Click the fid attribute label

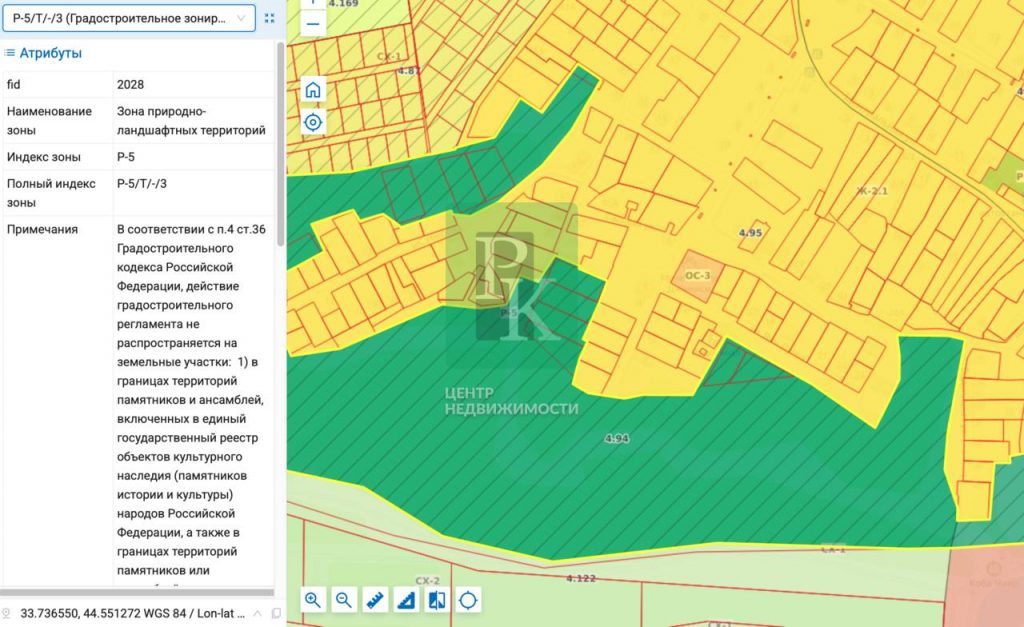click(x=14, y=84)
